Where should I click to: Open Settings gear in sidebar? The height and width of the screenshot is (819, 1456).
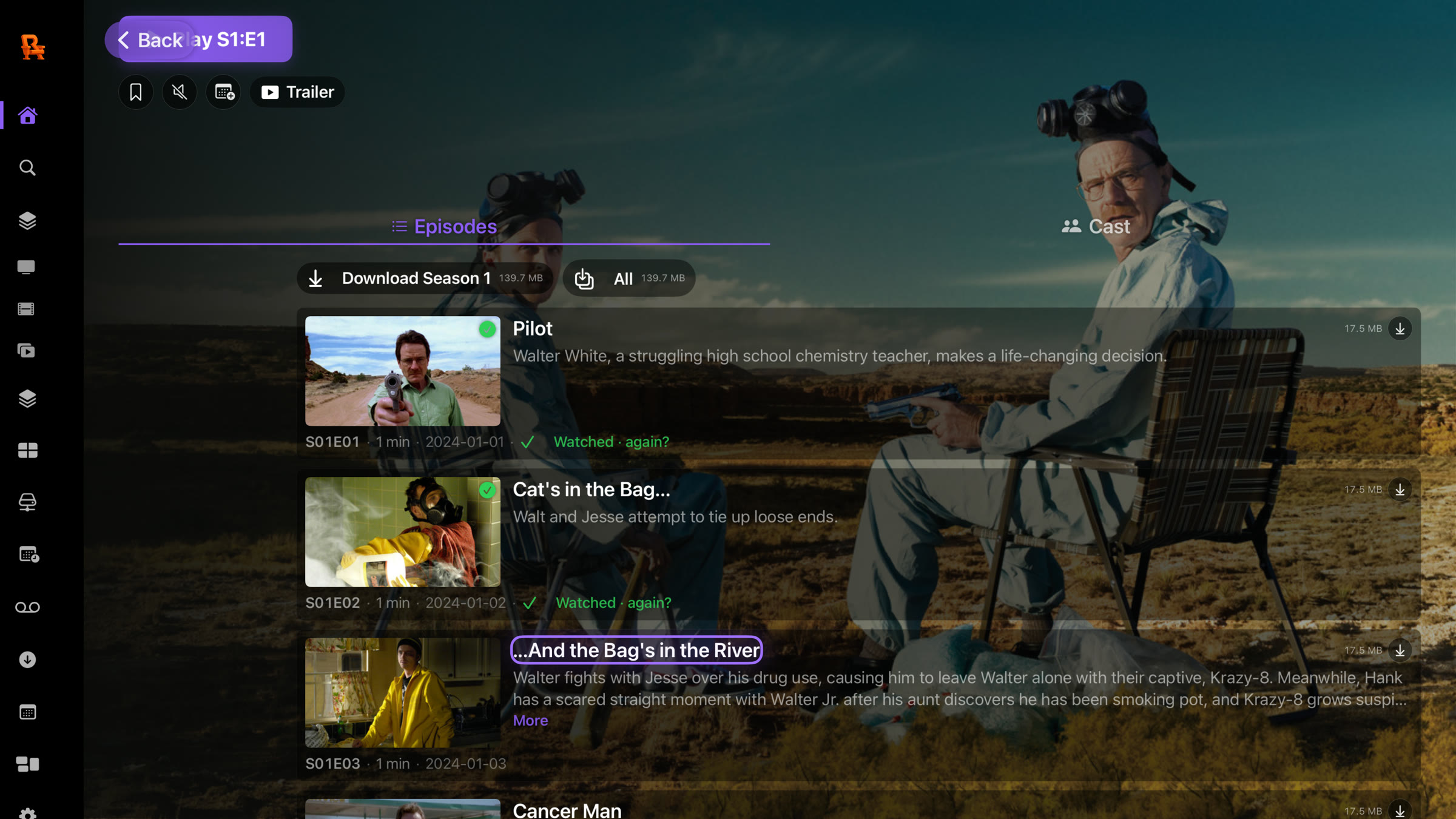pos(27,813)
